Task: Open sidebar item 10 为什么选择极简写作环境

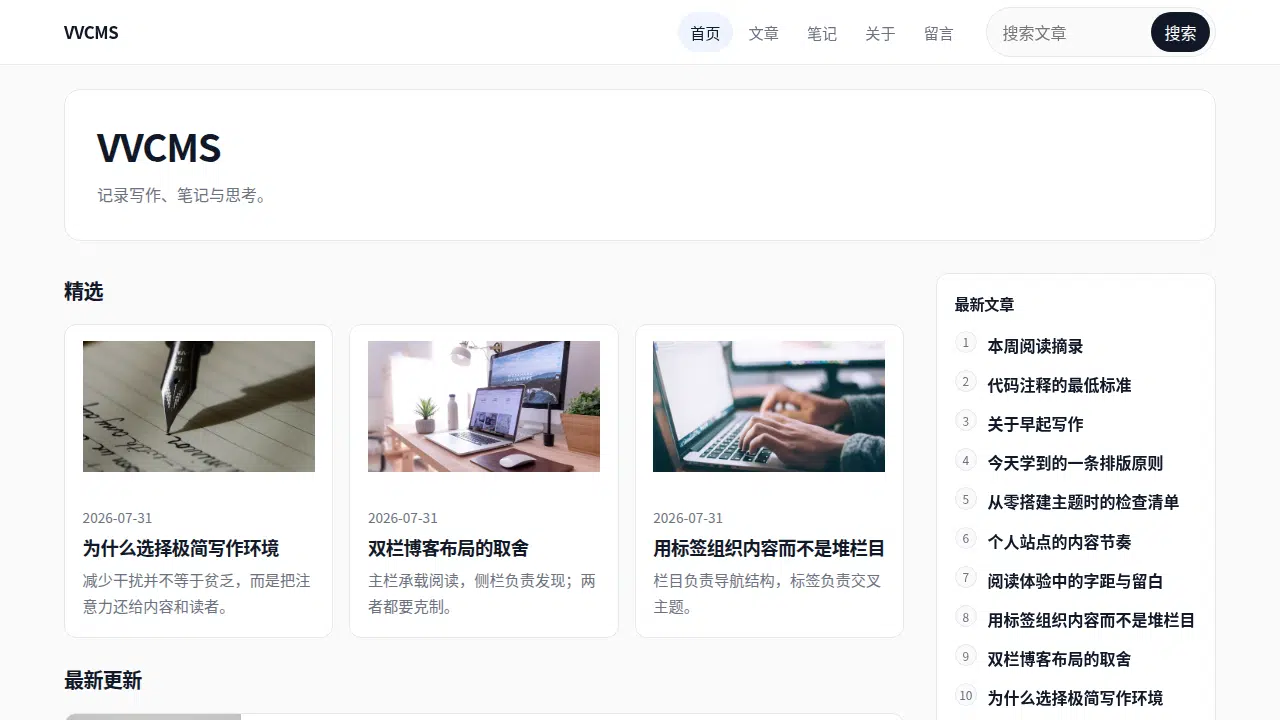Action: coord(1075,698)
